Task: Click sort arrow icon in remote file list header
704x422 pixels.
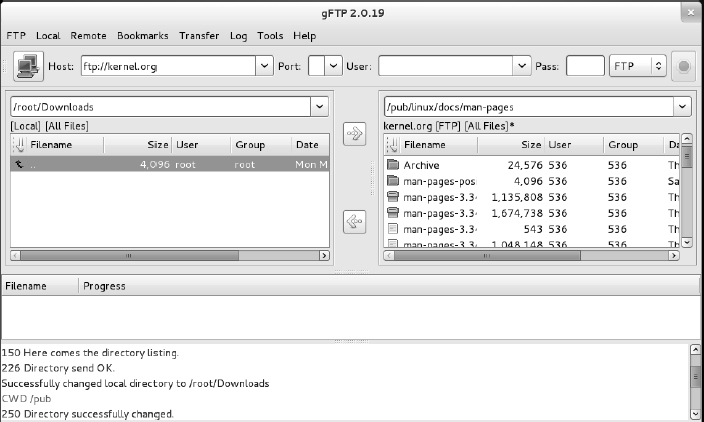Action: pos(392,145)
